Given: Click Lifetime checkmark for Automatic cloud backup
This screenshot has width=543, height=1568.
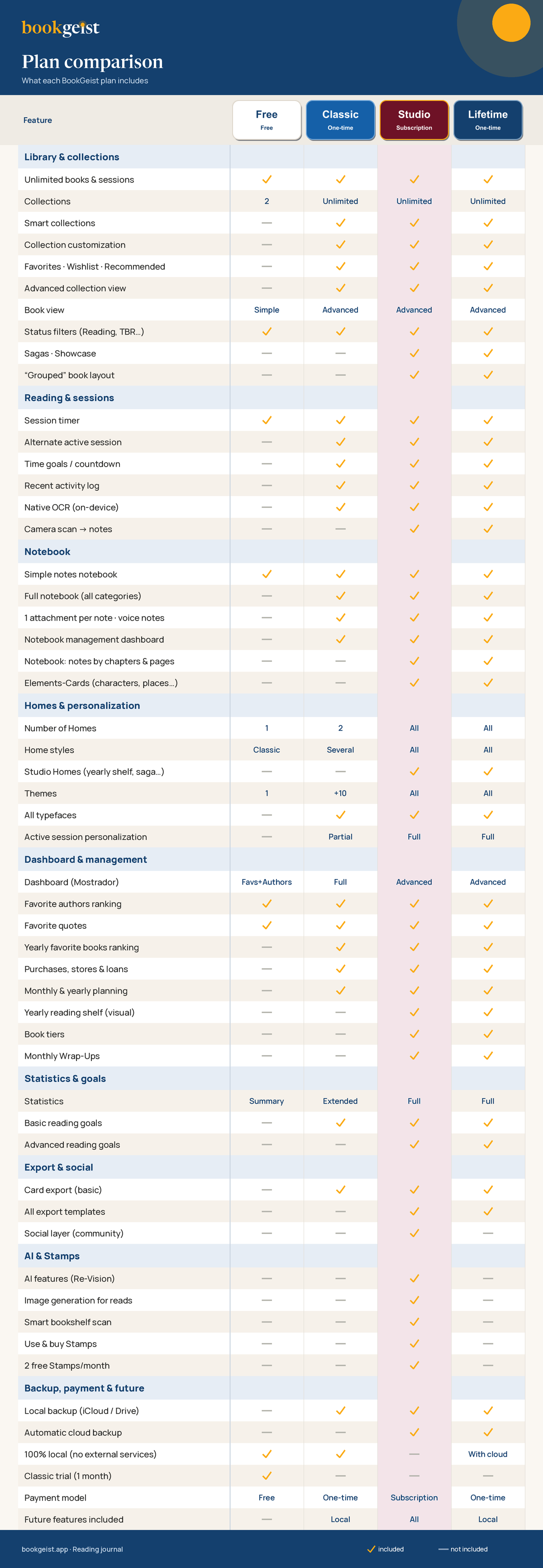Looking at the screenshot, I should (488, 1432).
